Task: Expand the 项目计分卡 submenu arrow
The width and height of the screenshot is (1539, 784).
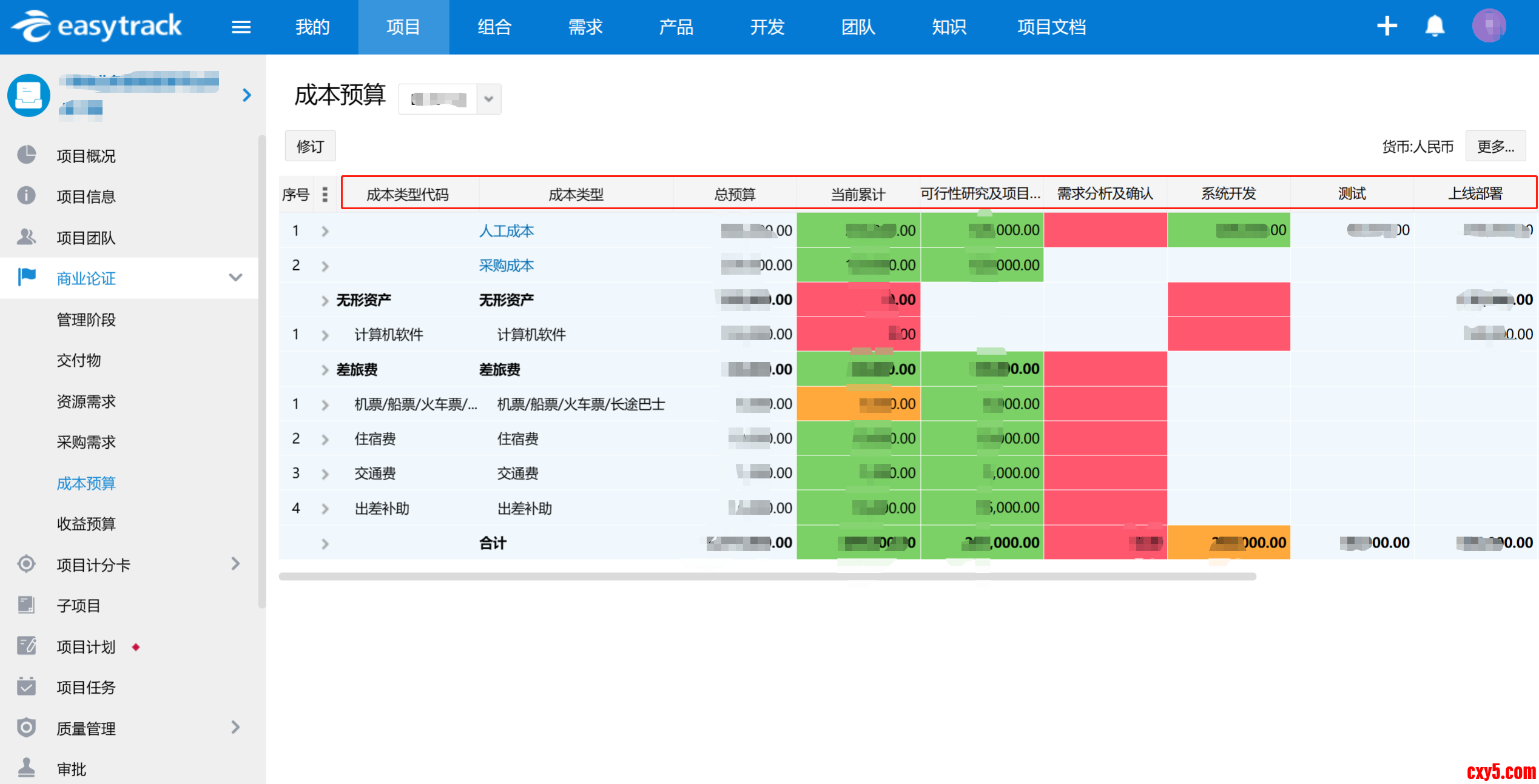Action: pos(235,565)
